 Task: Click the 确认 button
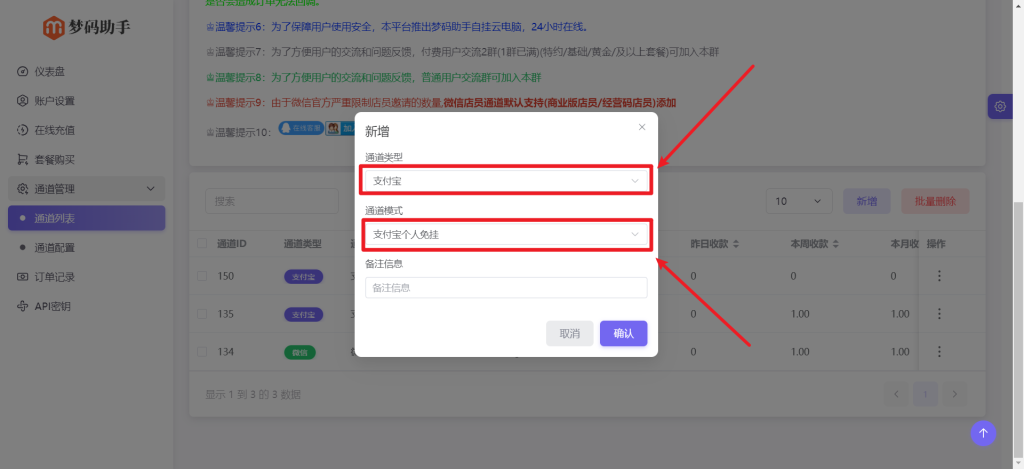[x=623, y=333]
